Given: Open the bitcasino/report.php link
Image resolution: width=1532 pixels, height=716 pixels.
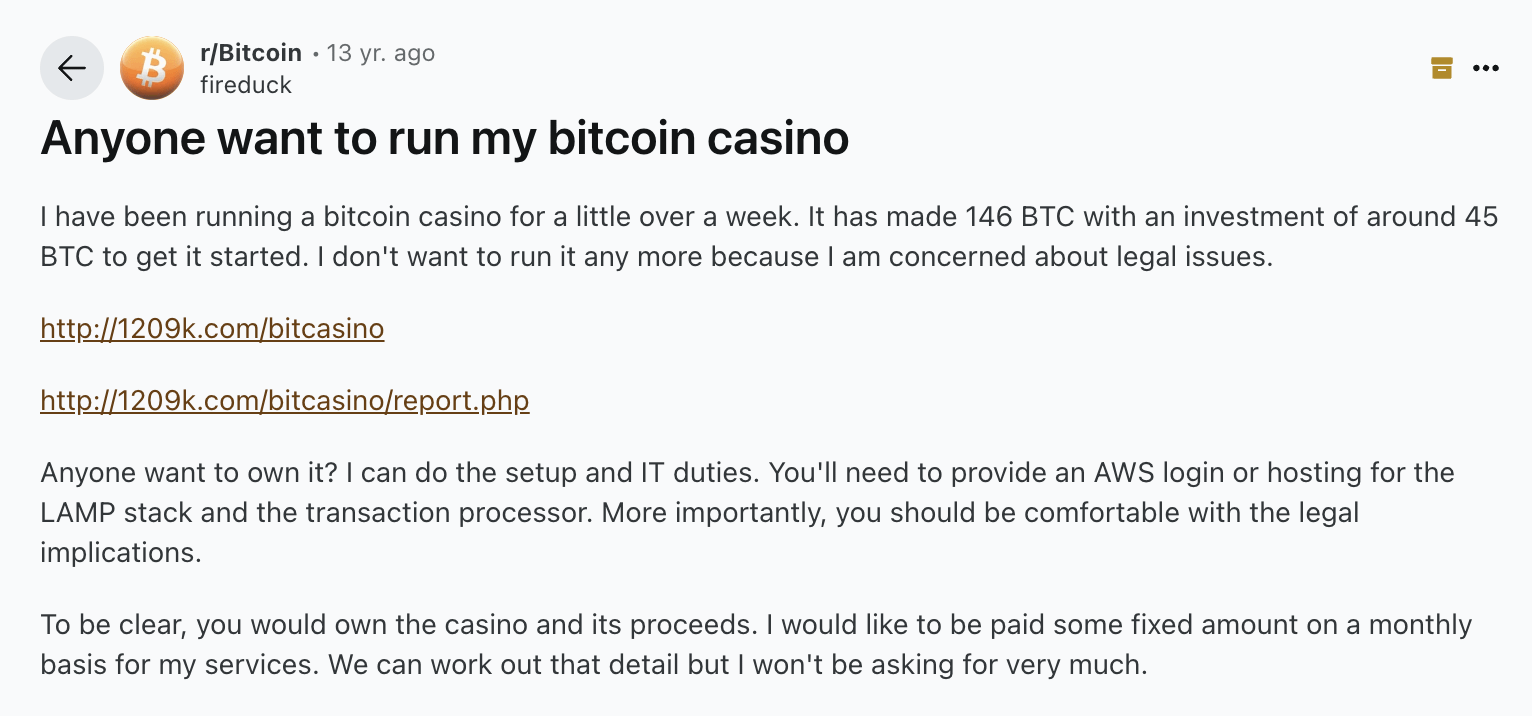Looking at the screenshot, I should coord(284,400).
